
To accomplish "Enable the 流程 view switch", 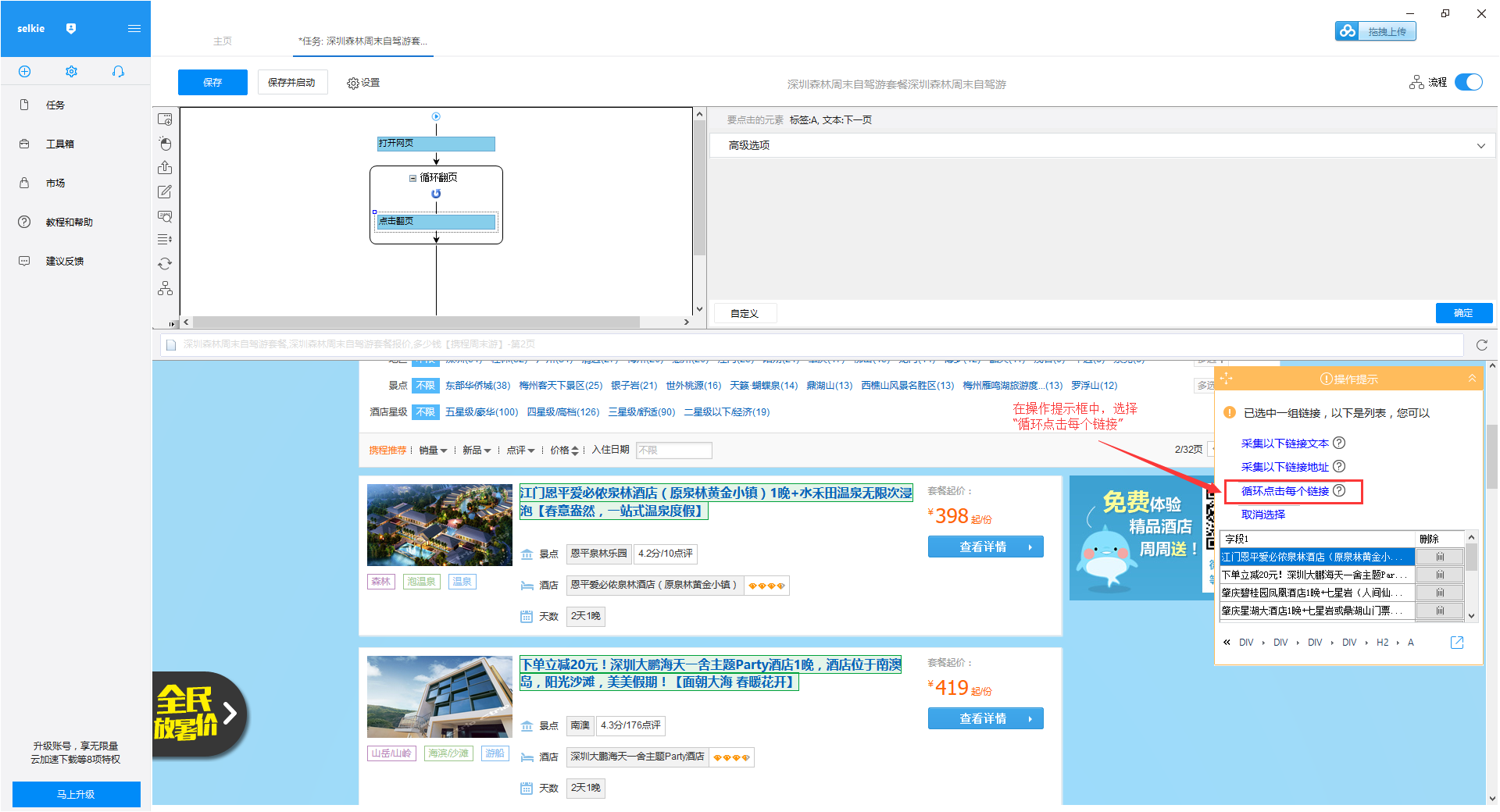I will (x=1469, y=82).
